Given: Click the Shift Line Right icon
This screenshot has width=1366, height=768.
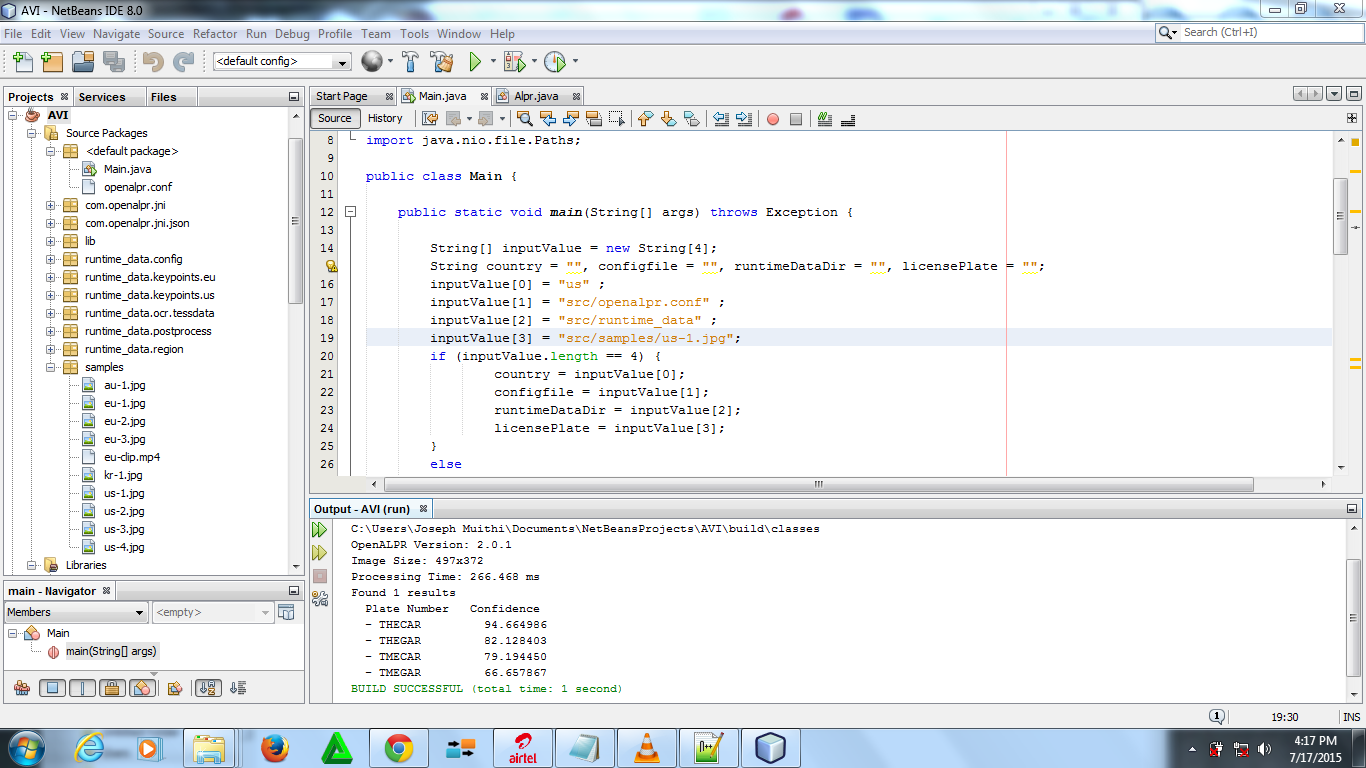Looking at the screenshot, I should pyautogui.click(x=744, y=119).
